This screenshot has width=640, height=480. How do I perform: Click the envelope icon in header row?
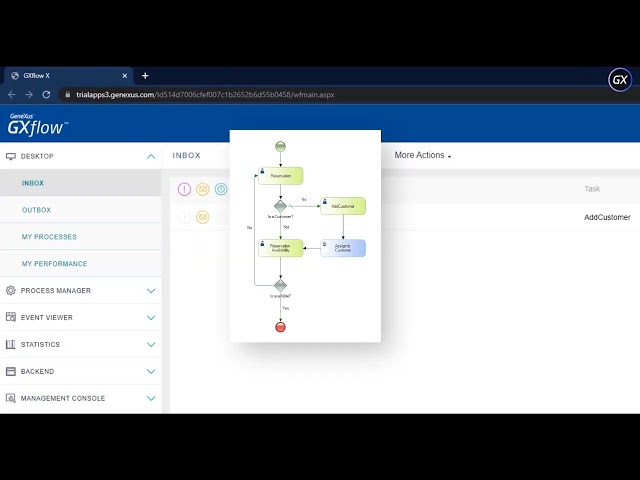(203, 189)
